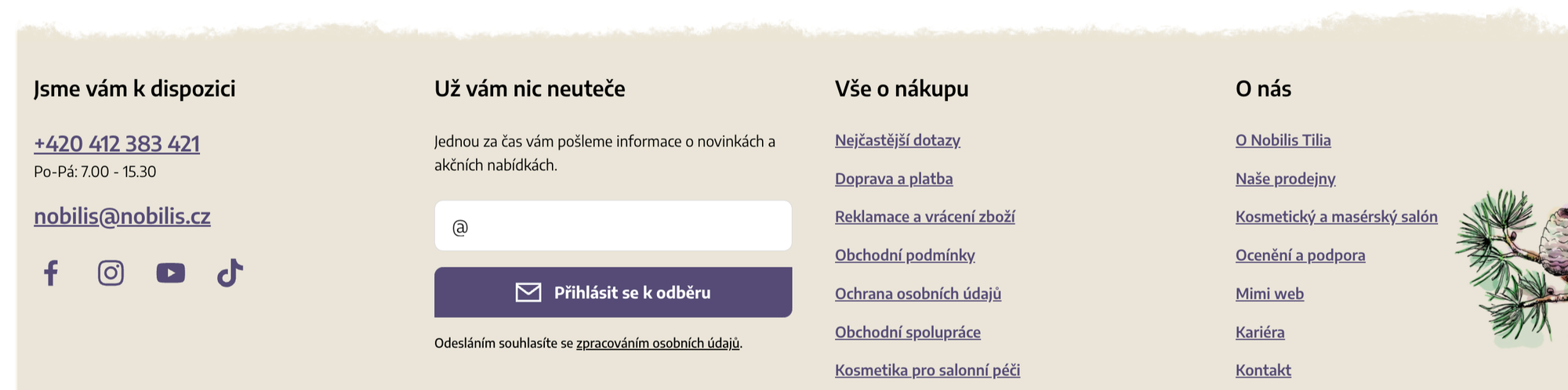Open Reklamace a vrácení zboží page
1568x390 pixels.
924,217
